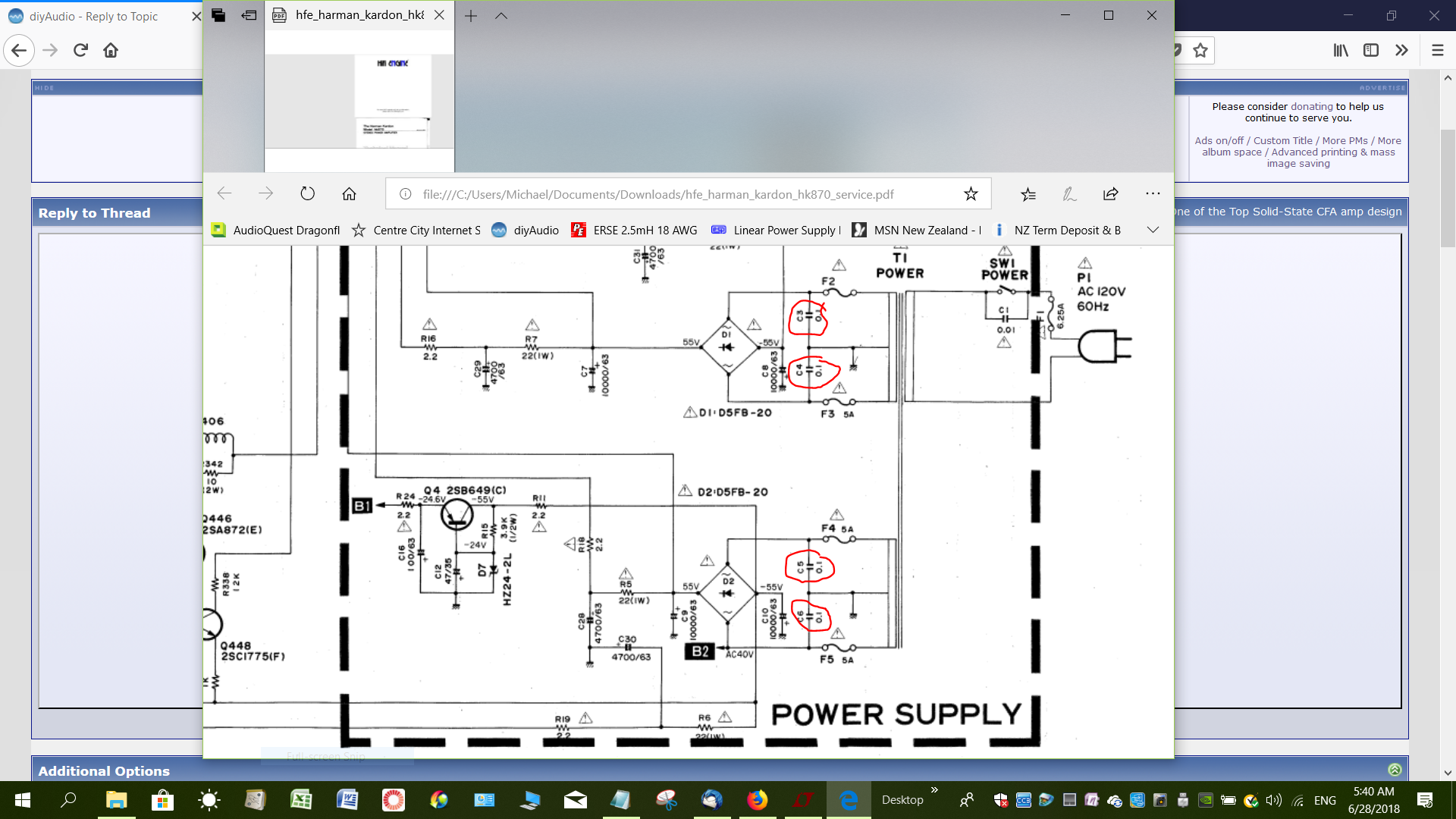Bookmark this page in Firefox

[1200, 50]
